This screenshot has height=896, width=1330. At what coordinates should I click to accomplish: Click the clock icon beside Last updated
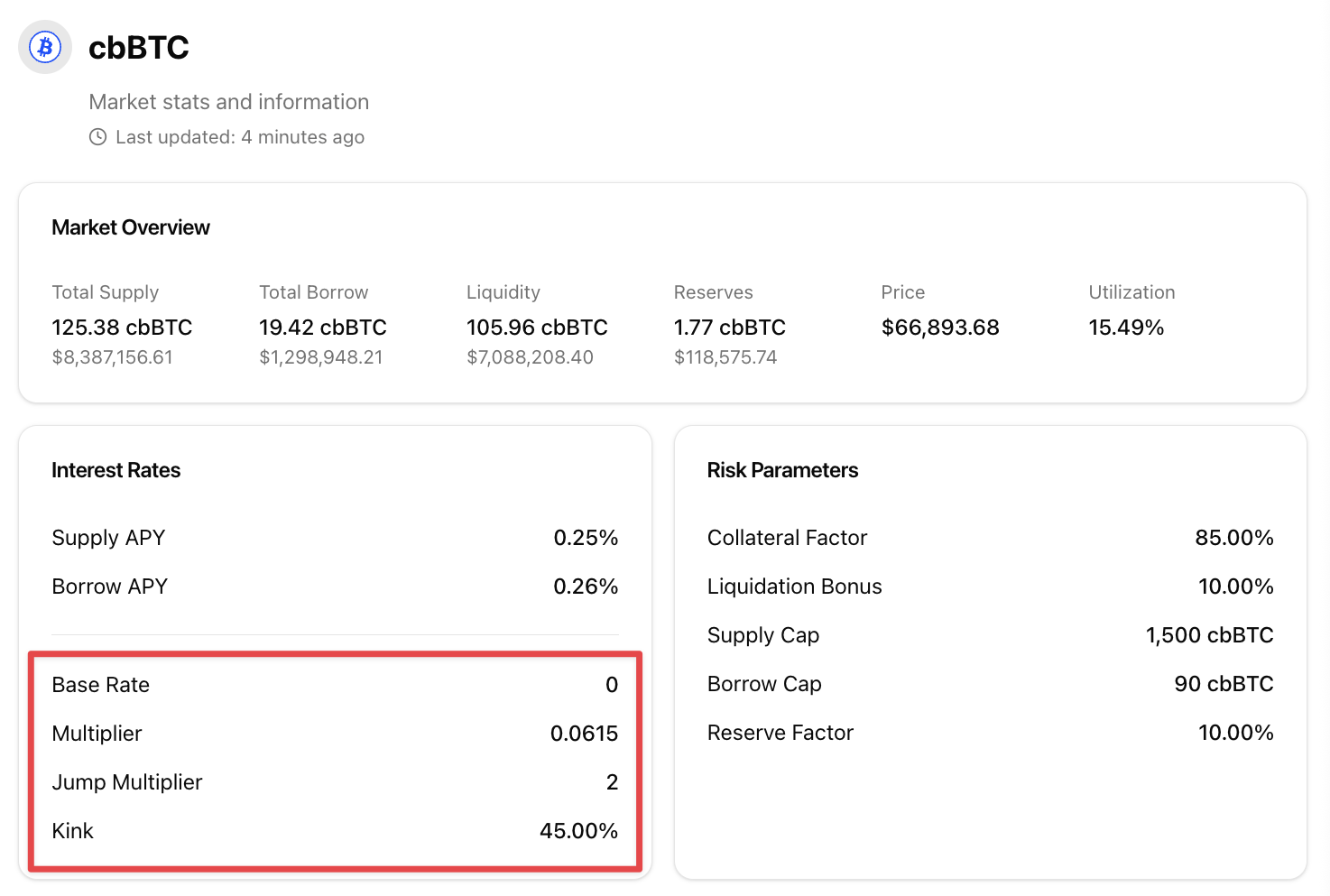coord(97,137)
